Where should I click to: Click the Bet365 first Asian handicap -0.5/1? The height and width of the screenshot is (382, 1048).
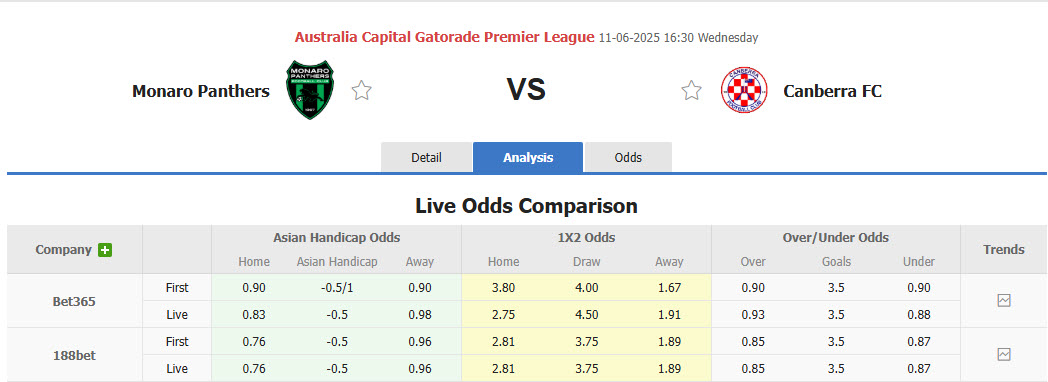(x=336, y=288)
